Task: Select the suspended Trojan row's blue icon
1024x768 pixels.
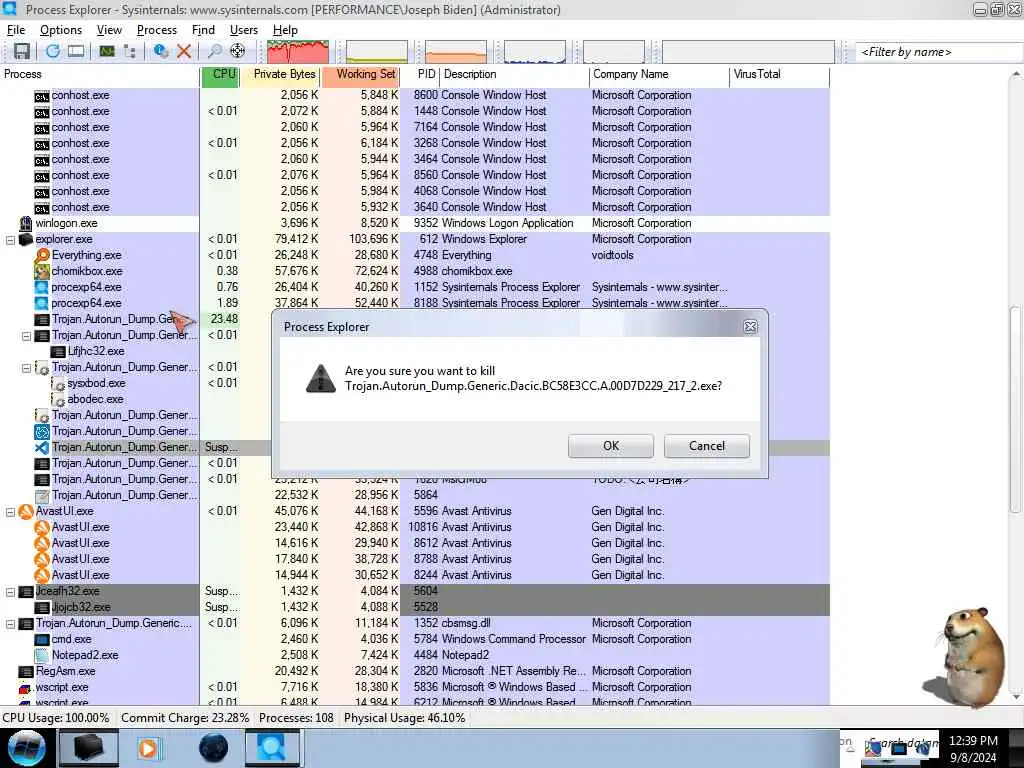Action: coord(42,447)
